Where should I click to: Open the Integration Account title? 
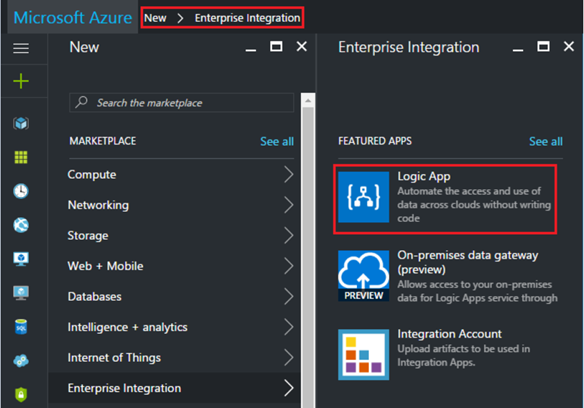click(449, 334)
